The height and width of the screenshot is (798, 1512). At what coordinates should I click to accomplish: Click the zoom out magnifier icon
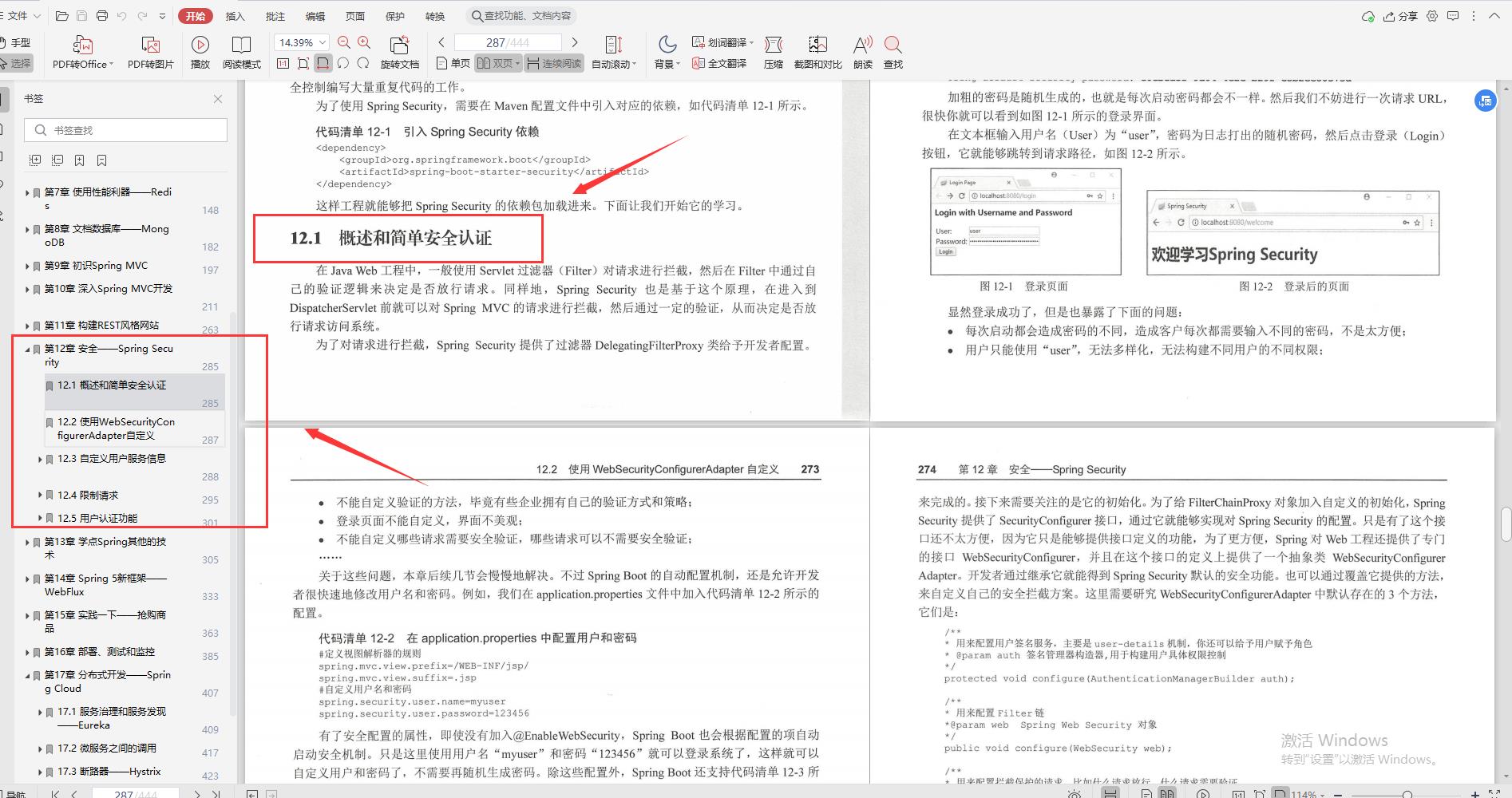344,42
